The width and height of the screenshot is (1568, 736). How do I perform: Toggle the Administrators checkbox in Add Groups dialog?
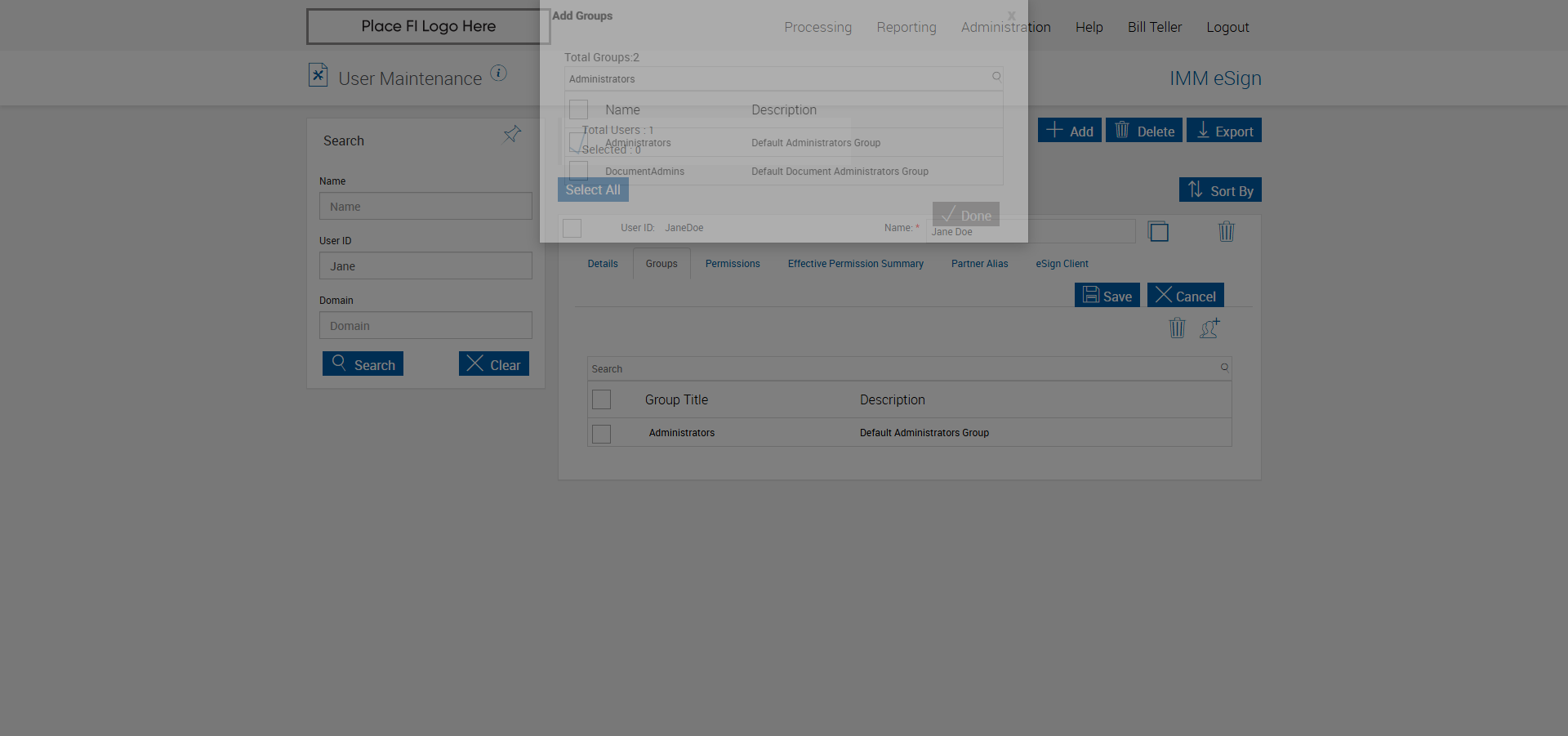point(578,142)
